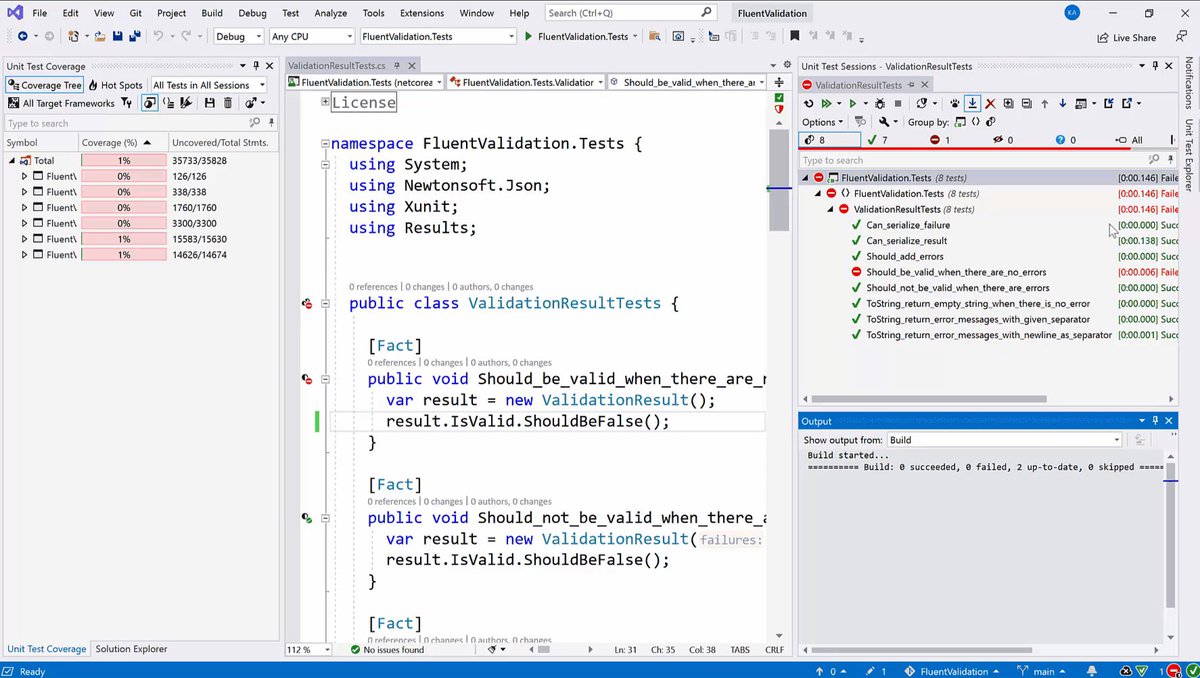Click delete trash icon in coverage panel
Image resolution: width=1200 pixels, height=678 pixels.
[x=227, y=103]
